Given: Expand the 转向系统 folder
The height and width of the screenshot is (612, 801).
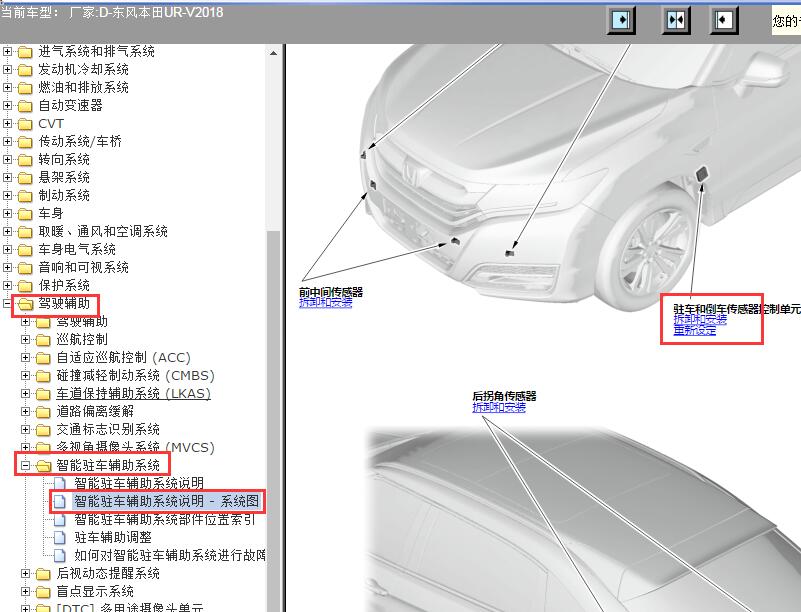Looking at the screenshot, I should pos(7,159).
